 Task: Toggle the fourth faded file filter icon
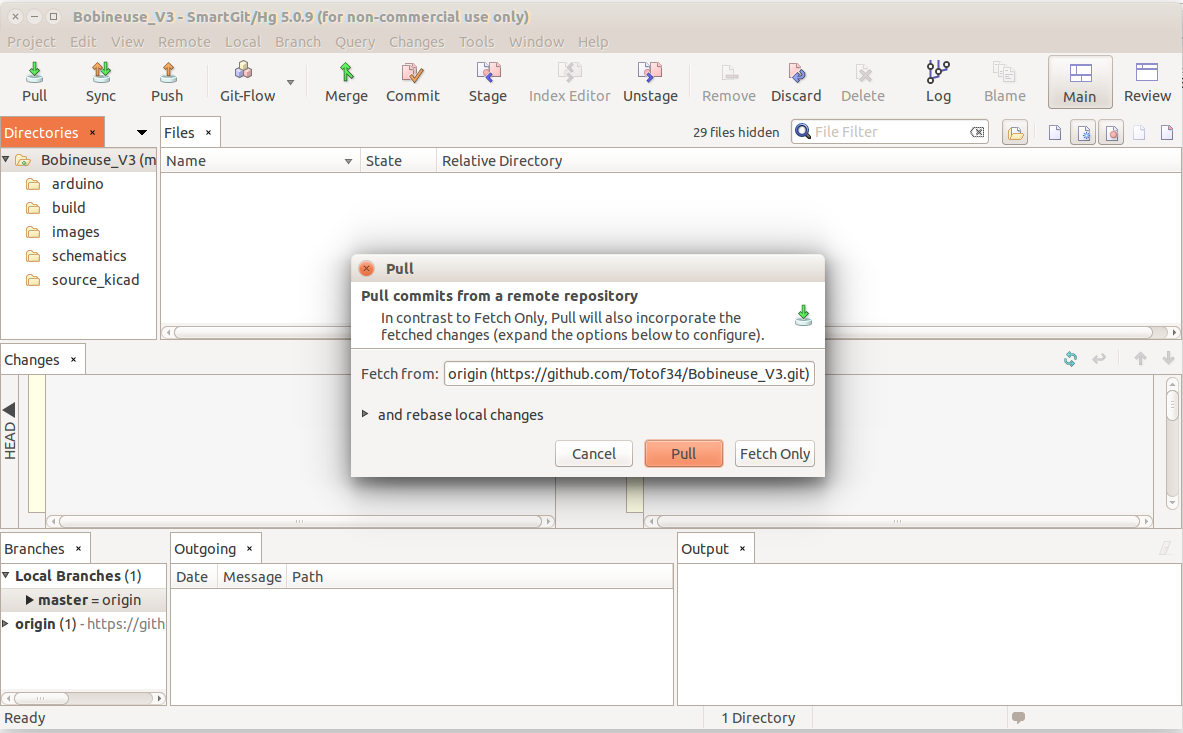point(1139,133)
